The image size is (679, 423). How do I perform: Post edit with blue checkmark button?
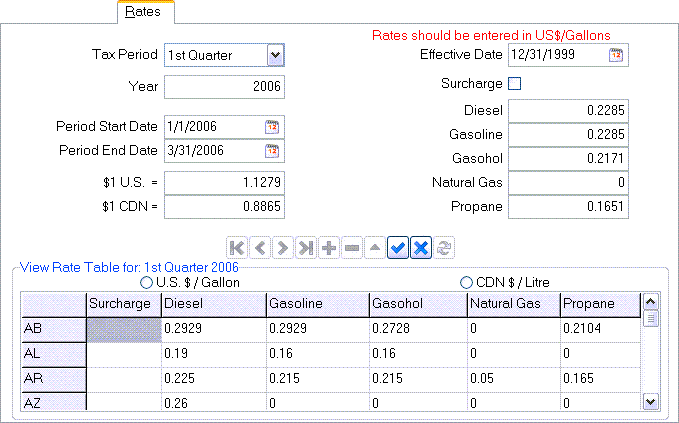pyautogui.click(x=397, y=249)
